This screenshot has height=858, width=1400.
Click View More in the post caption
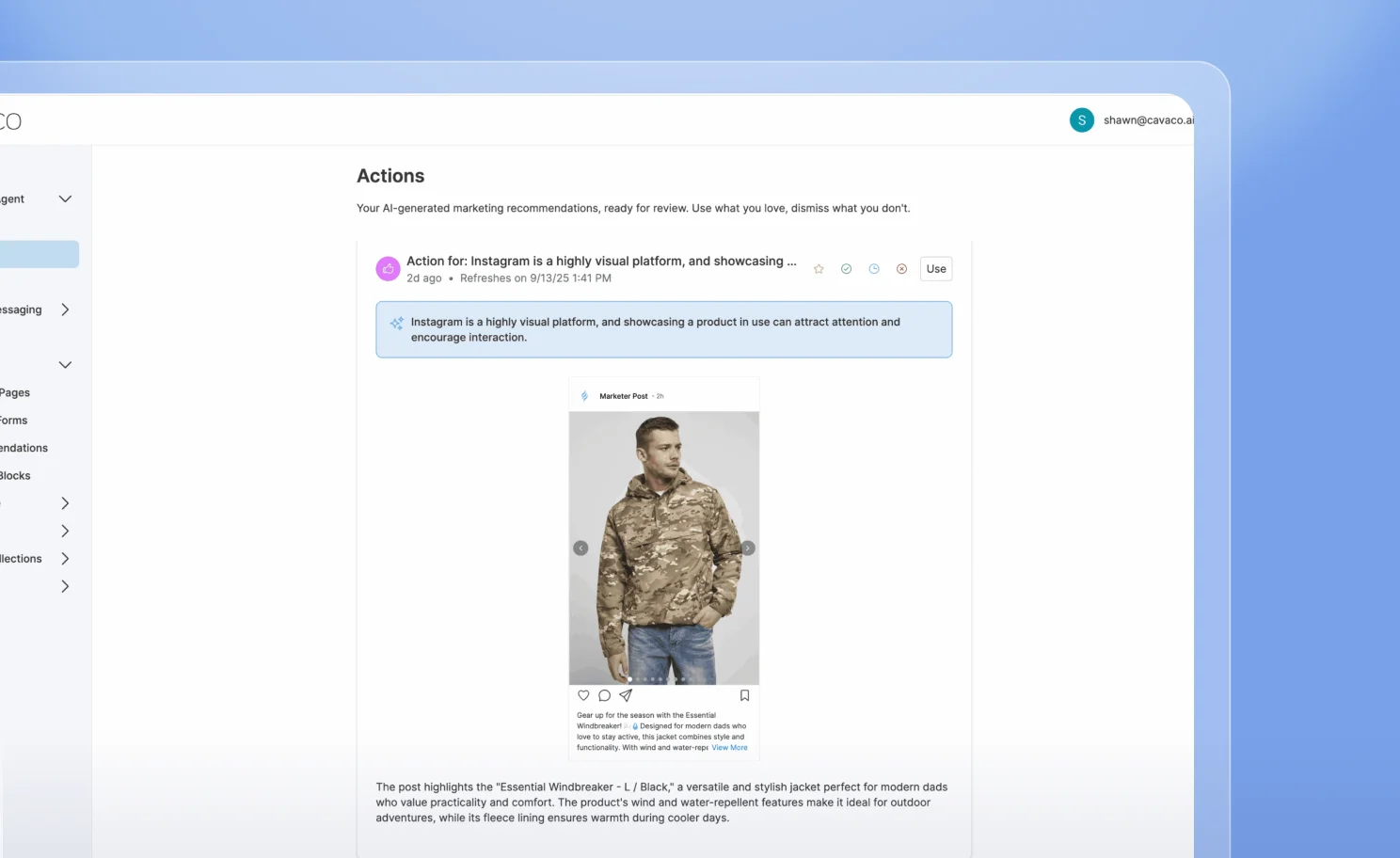(729, 748)
